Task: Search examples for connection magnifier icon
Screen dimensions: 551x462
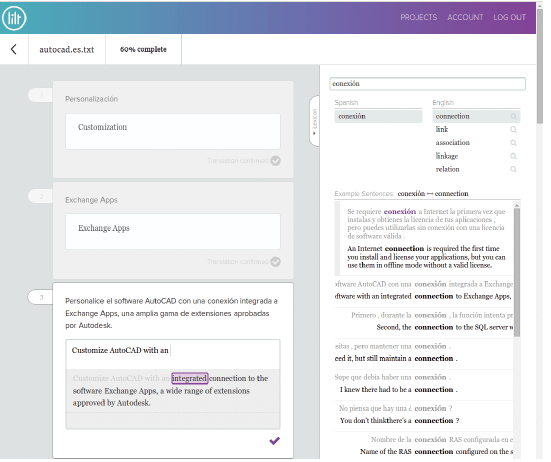Action: pos(513,116)
